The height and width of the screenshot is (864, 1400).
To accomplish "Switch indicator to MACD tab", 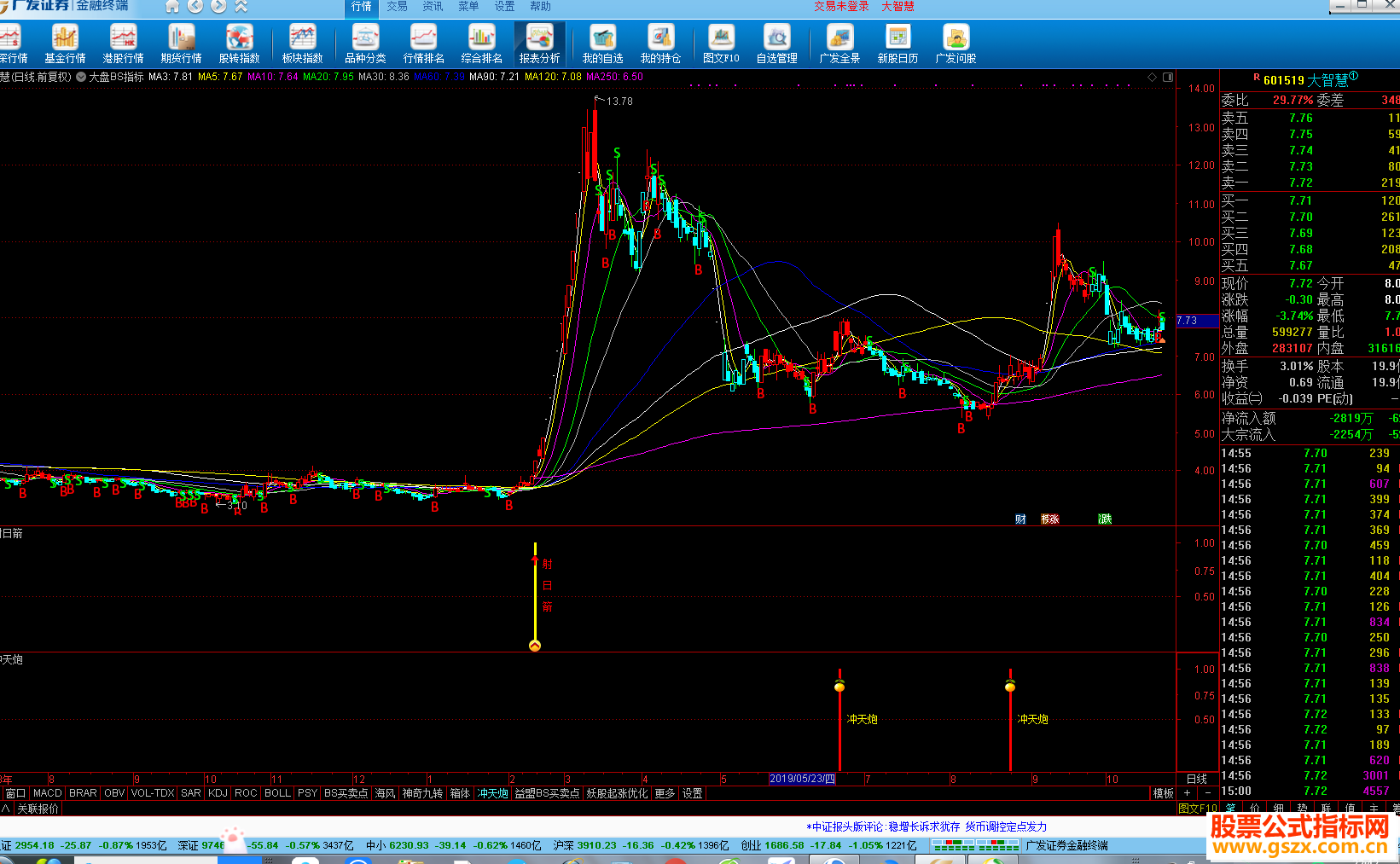I will click(x=48, y=793).
